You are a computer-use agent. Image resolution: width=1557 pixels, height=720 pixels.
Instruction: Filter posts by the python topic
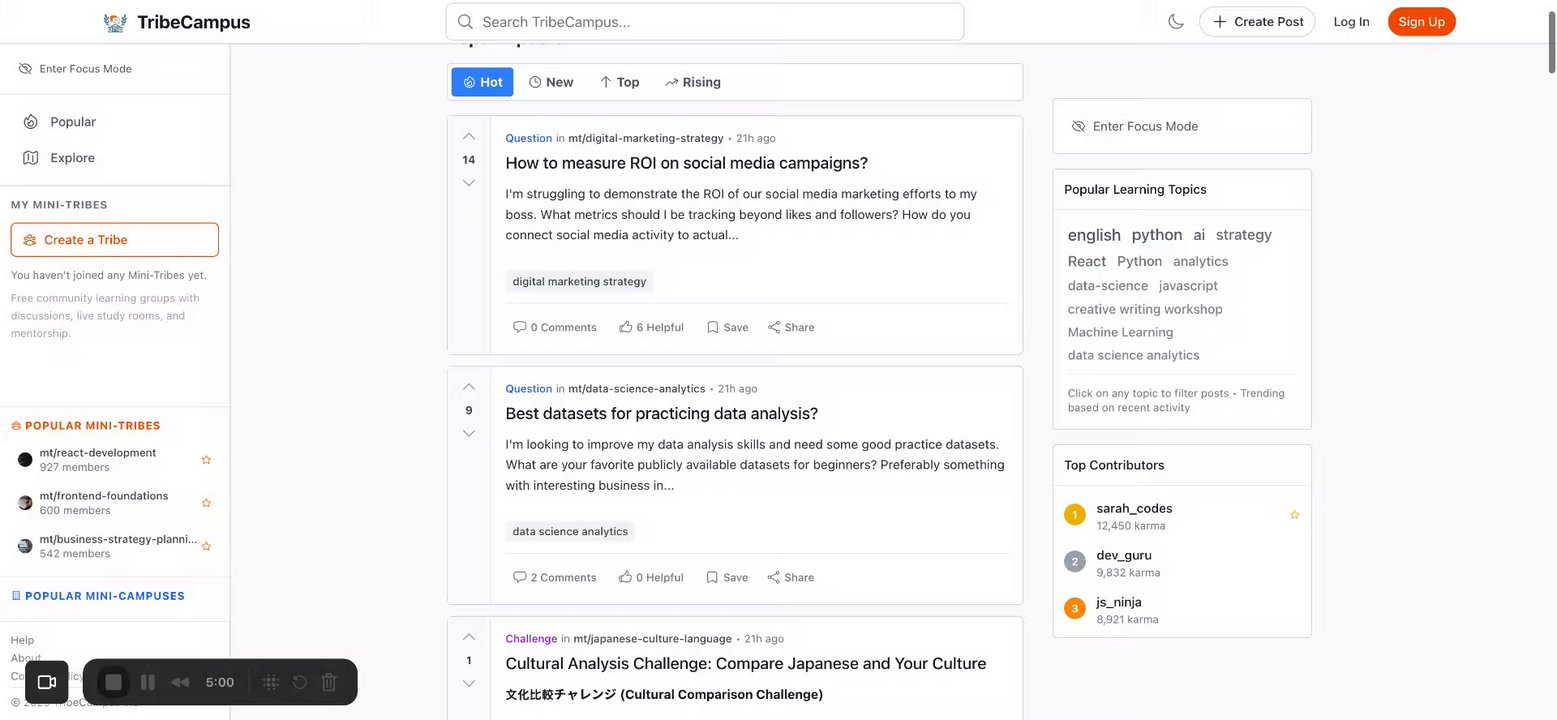pos(1156,235)
